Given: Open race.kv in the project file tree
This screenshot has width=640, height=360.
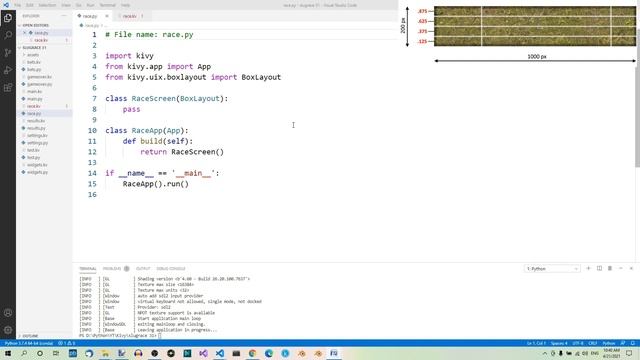Looking at the screenshot, I should 34,106.
